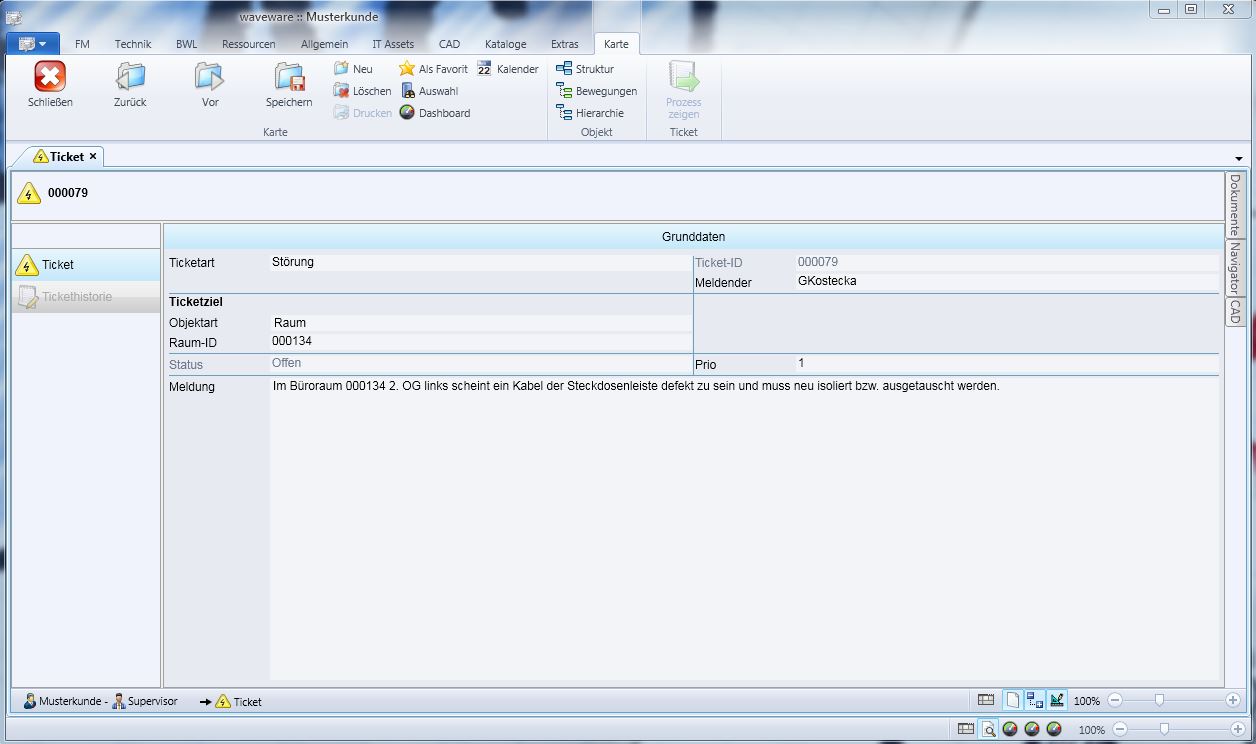Expand the Navigator side panel
The image size is (1256, 744).
pyautogui.click(x=1236, y=267)
